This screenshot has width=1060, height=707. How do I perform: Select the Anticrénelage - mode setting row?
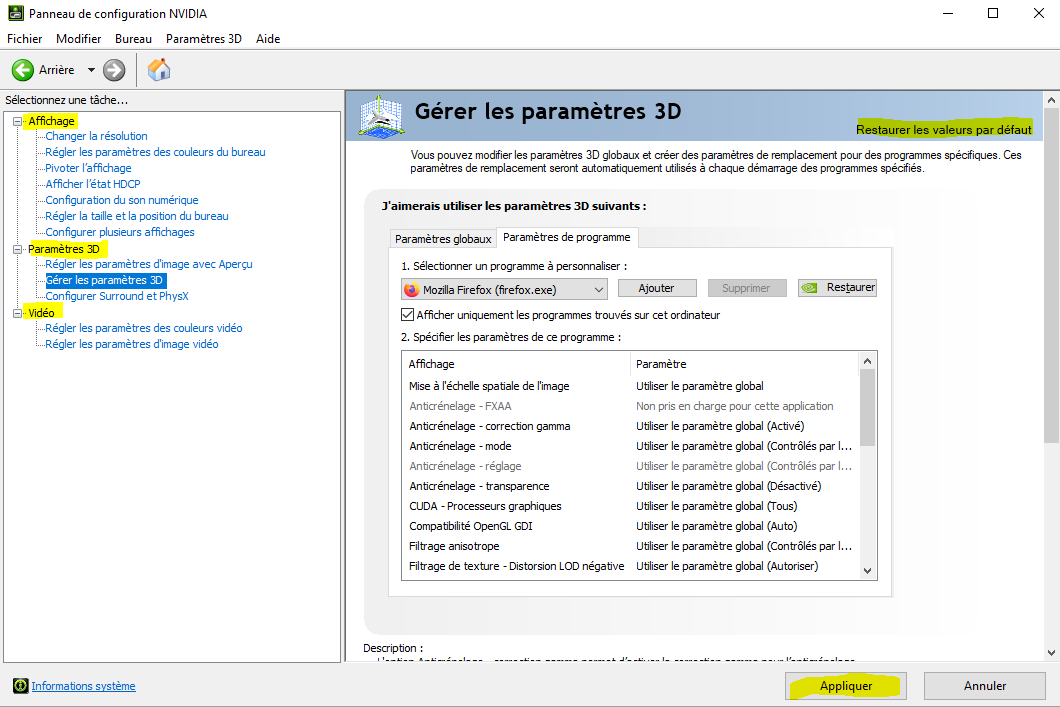[631, 446]
